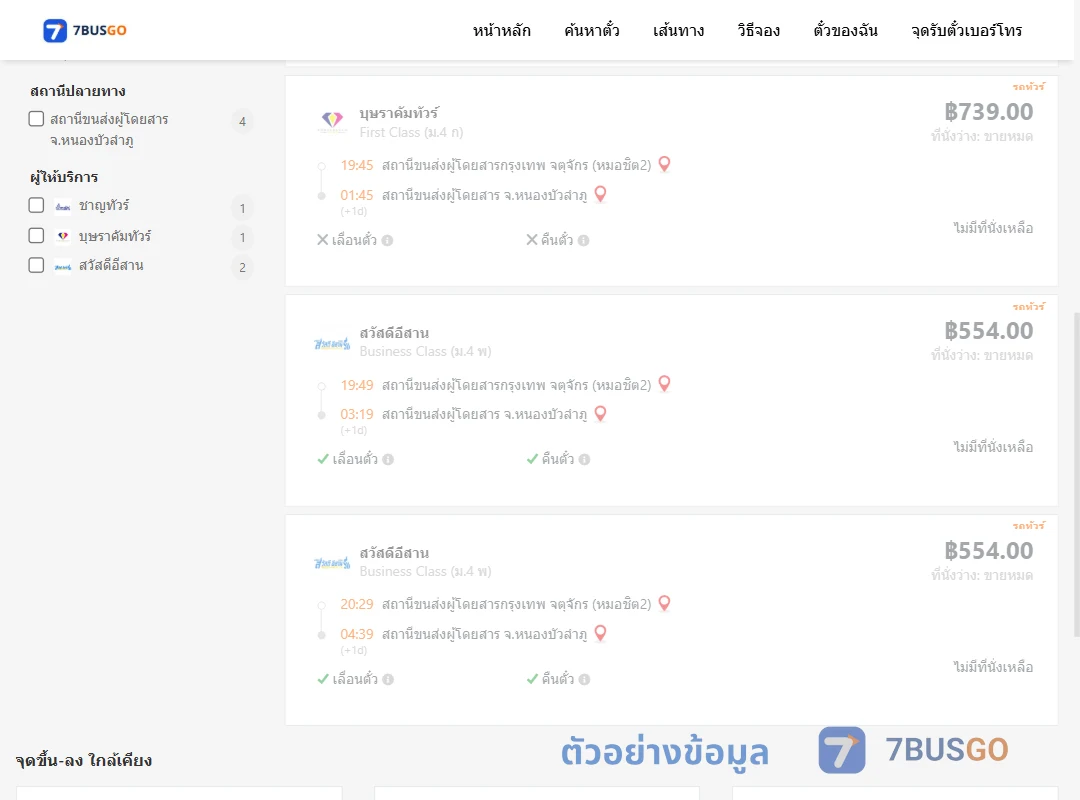The height and width of the screenshot is (800, 1080).
Task: Open info icon next to เลื่อนตั๋ว on บุษราคัมทัวร์ trip
Action: [x=387, y=240]
